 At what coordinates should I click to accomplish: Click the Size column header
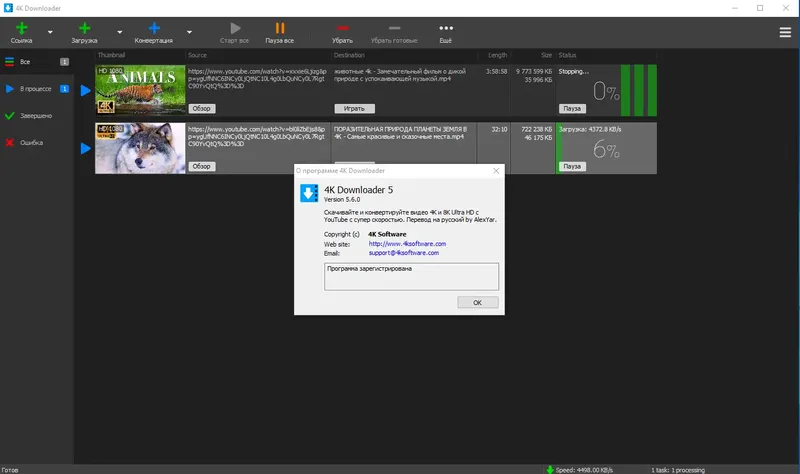[x=546, y=55]
